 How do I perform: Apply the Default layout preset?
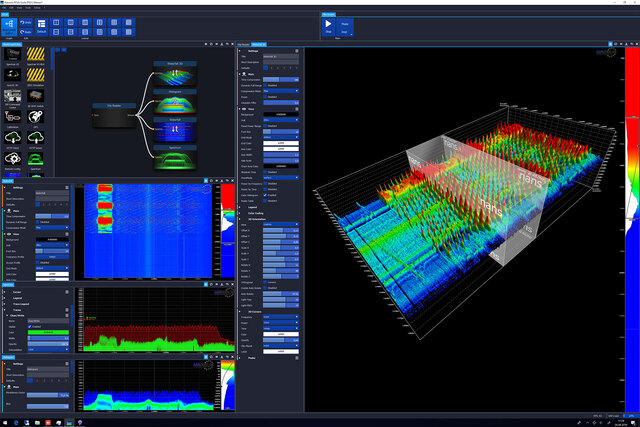[x=41, y=27]
